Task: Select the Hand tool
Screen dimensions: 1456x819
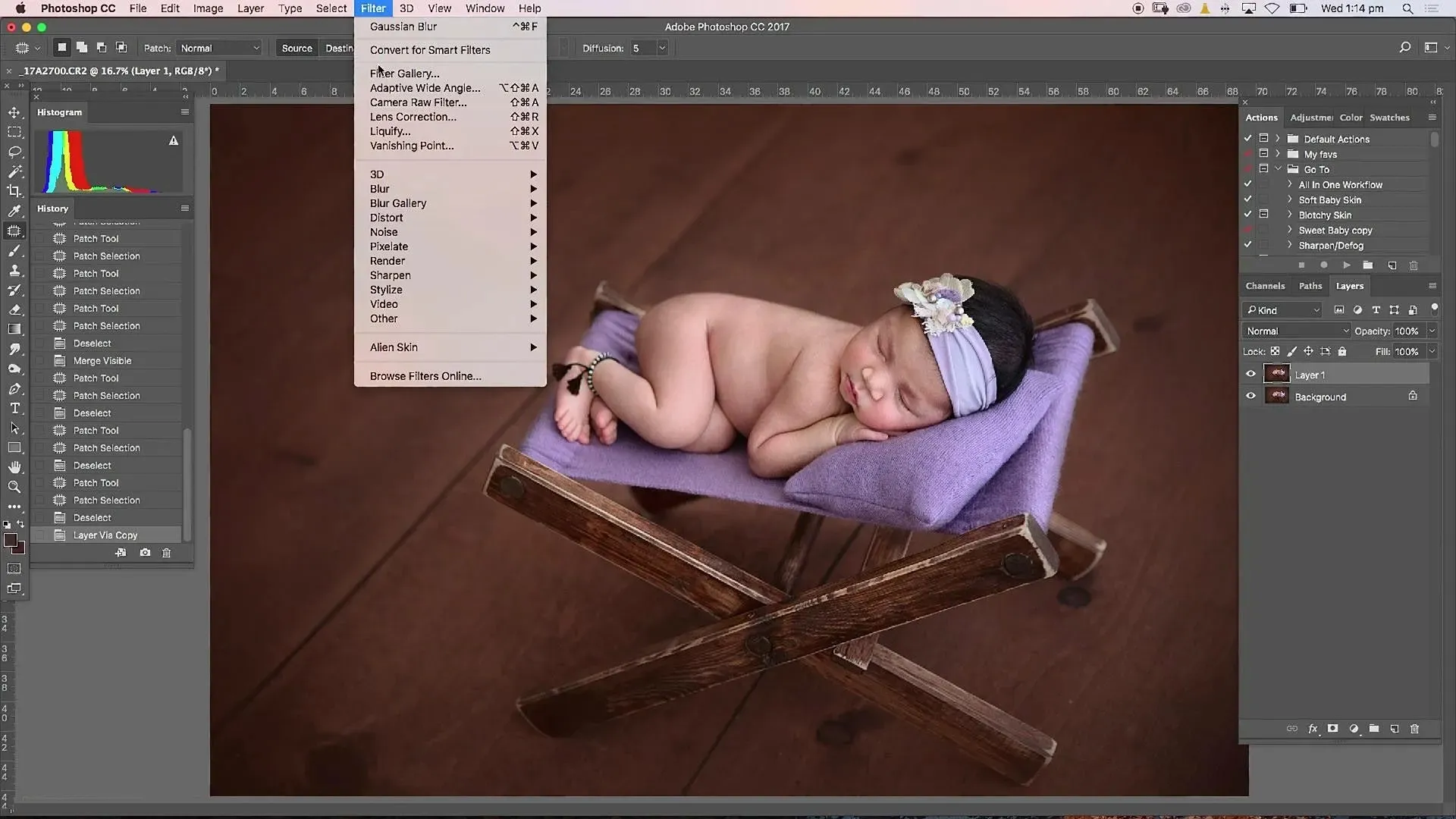Action: tap(14, 467)
